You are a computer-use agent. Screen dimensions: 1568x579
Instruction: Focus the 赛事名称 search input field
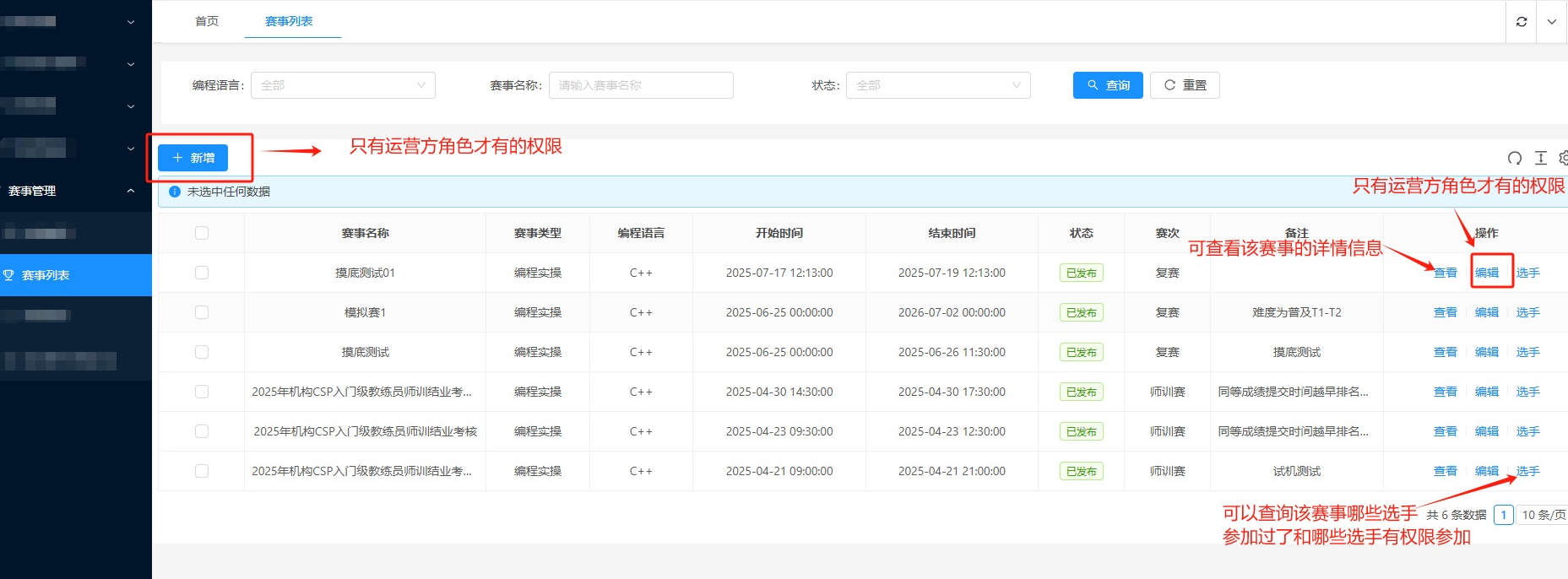pyautogui.click(x=640, y=85)
